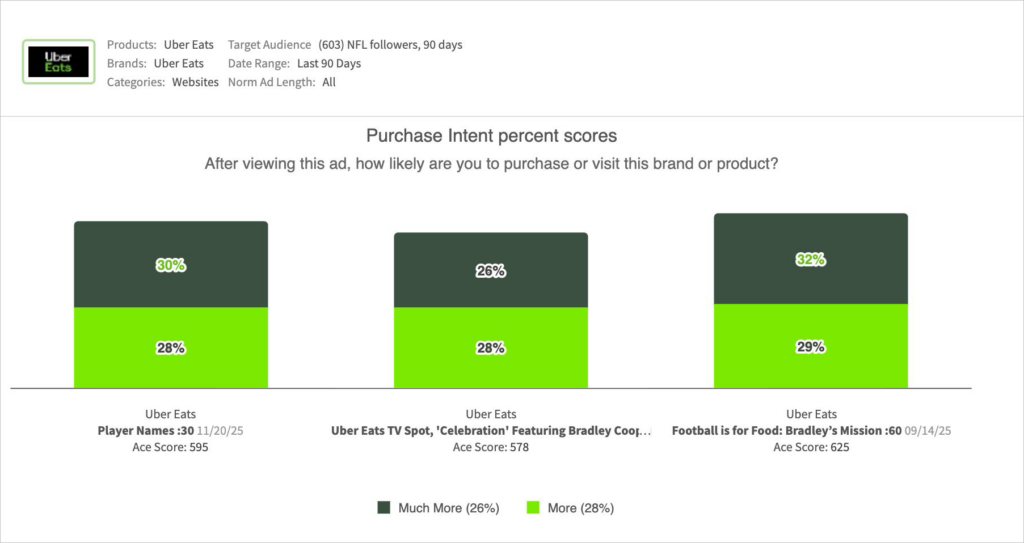This screenshot has width=1024, height=543.
Task: Click the bright green More legend swatch
Action: pos(533,508)
